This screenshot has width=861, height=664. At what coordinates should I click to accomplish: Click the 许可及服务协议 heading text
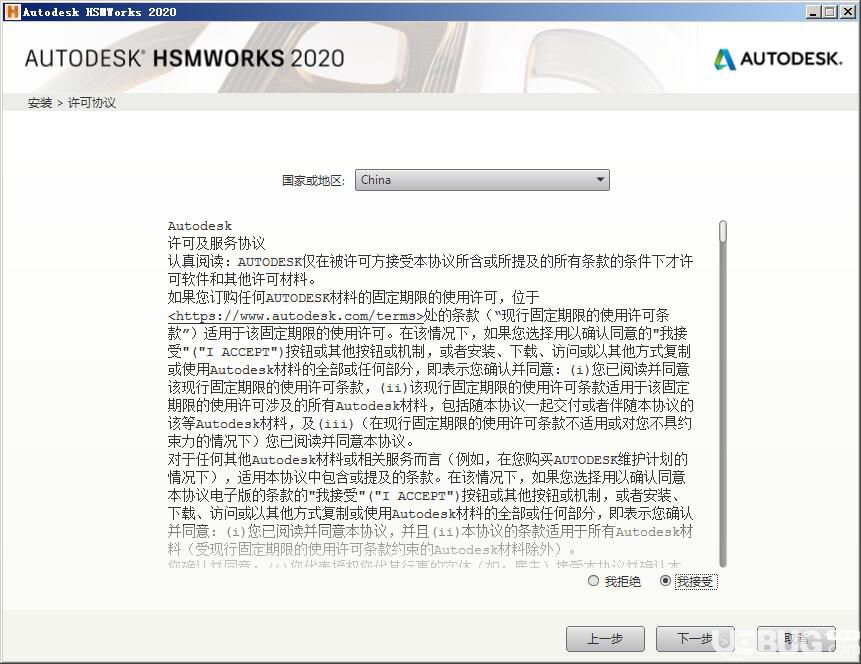[216, 243]
